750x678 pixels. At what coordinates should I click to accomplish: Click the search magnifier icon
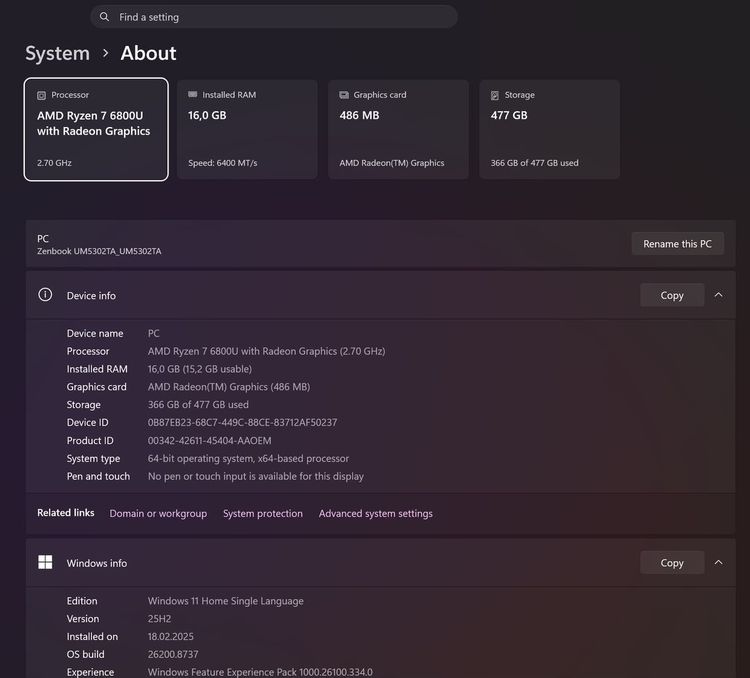pyautogui.click(x=104, y=17)
